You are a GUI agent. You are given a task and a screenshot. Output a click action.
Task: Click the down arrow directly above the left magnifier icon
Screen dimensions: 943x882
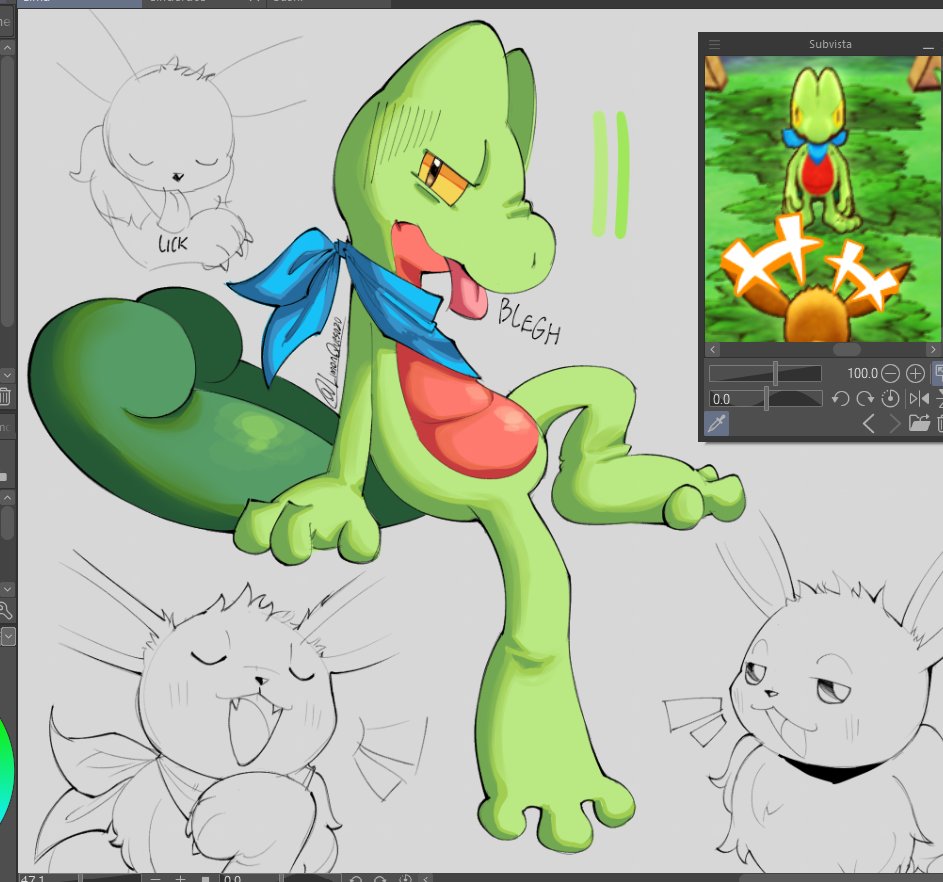(x=7, y=589)
